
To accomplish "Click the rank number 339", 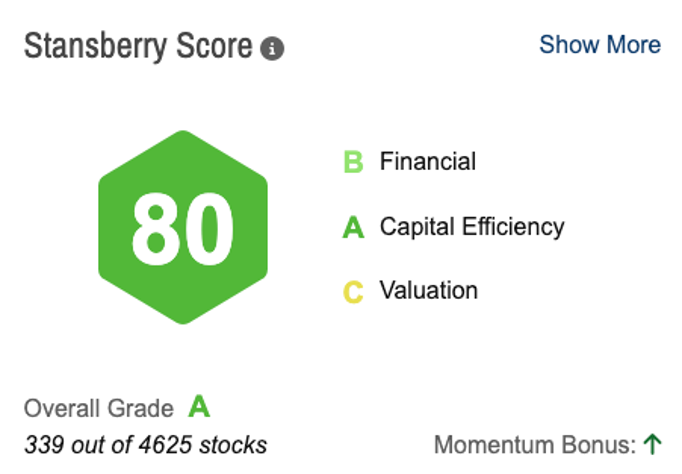I will point(45,444).
